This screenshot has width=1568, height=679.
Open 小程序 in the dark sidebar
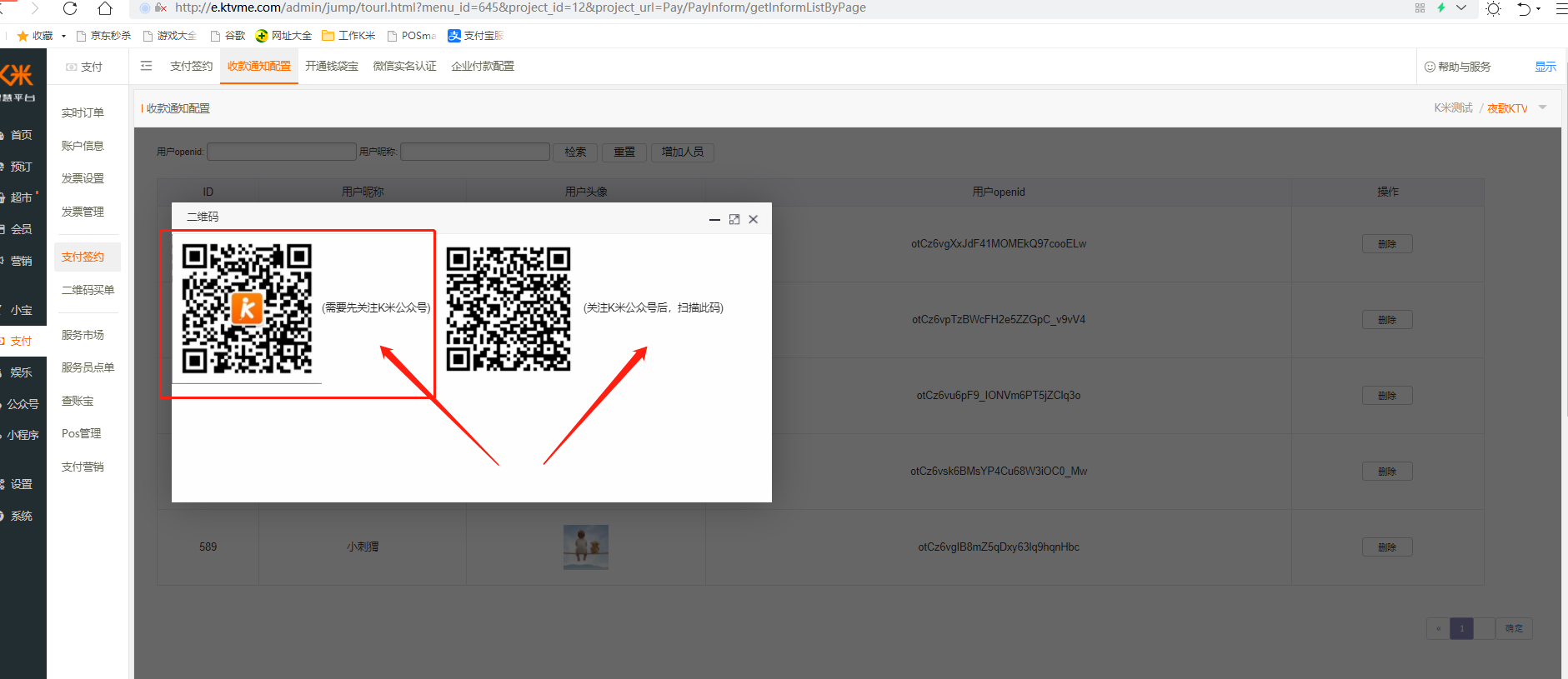[23, 435]
